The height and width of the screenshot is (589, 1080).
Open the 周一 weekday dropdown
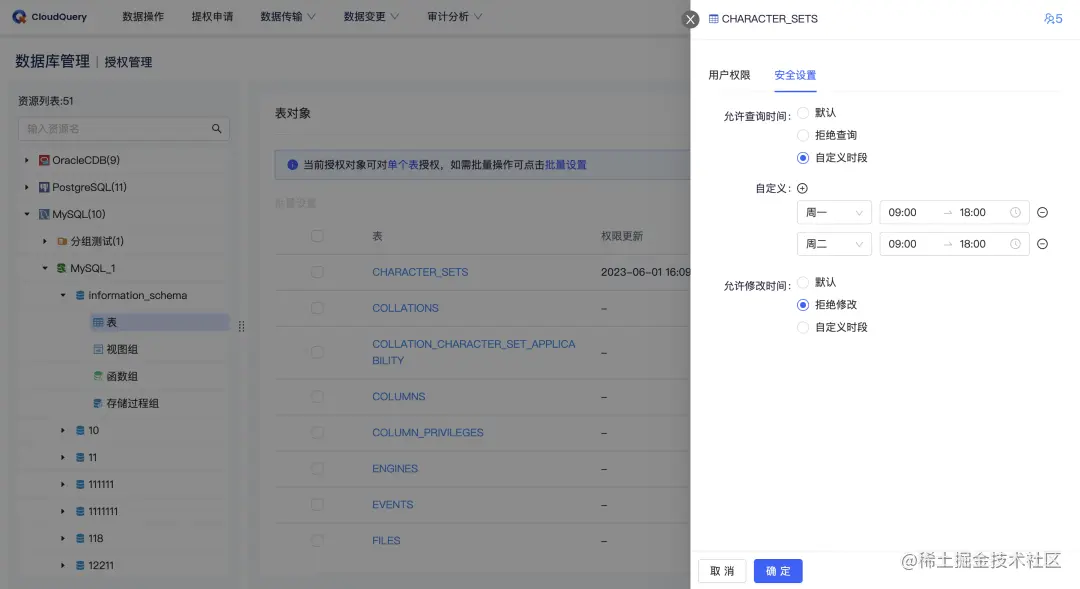click(834, 212)
